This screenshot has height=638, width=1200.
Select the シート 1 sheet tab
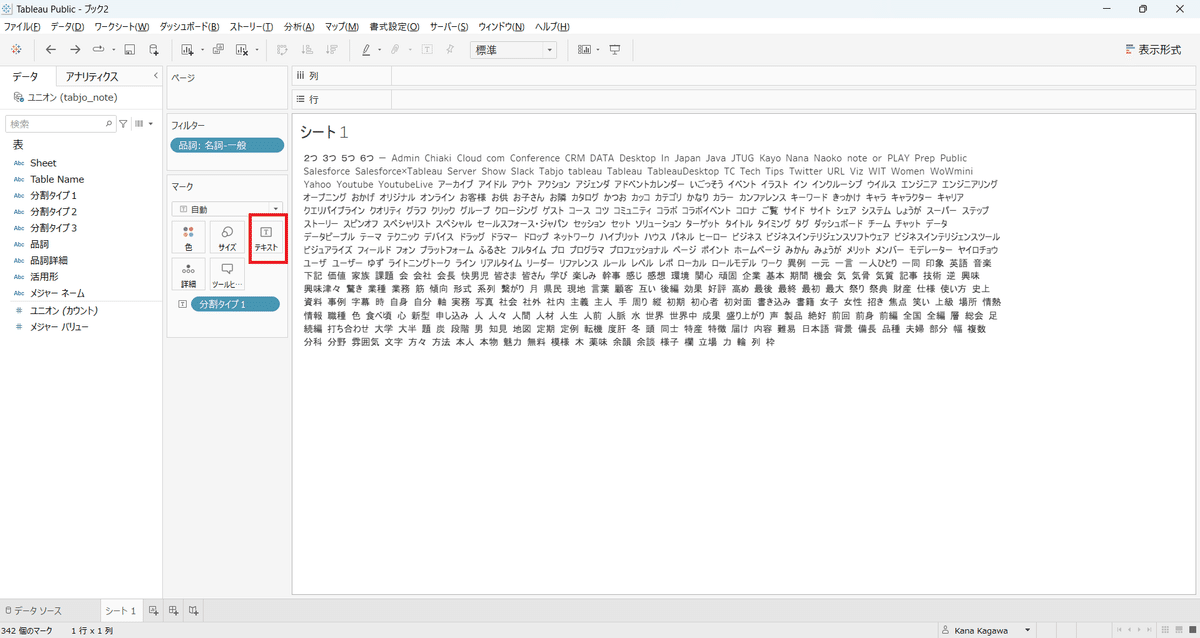120,610
